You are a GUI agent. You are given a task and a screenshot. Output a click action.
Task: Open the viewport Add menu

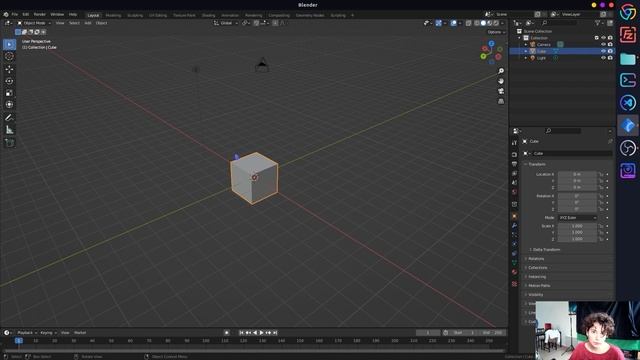tap(88, 23)
